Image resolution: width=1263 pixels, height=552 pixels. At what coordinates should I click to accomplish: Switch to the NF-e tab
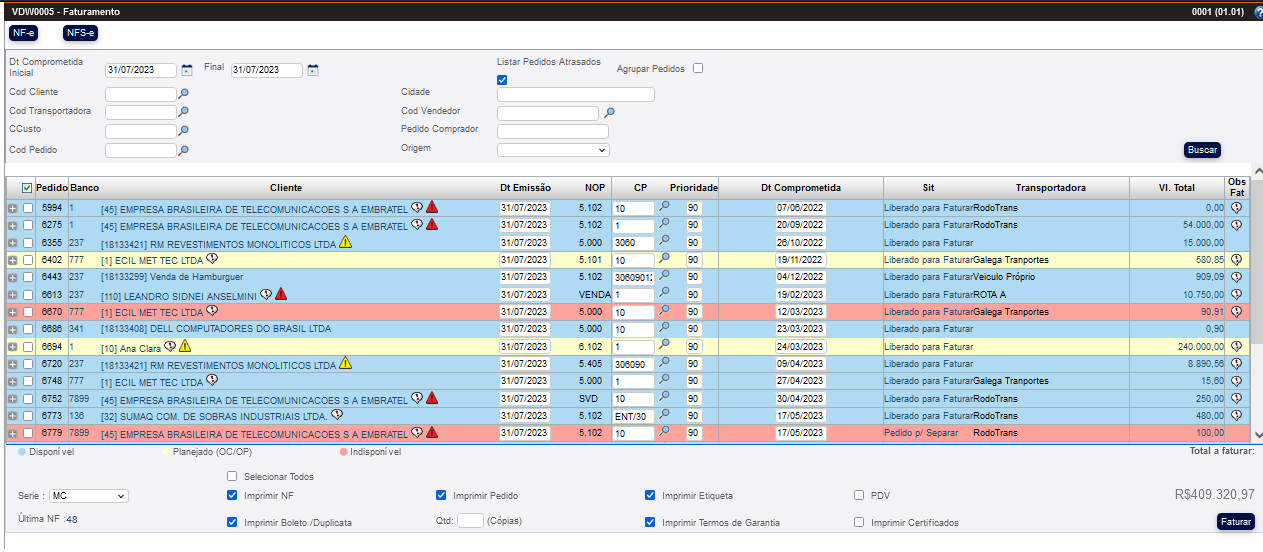(x=24, y=33)
